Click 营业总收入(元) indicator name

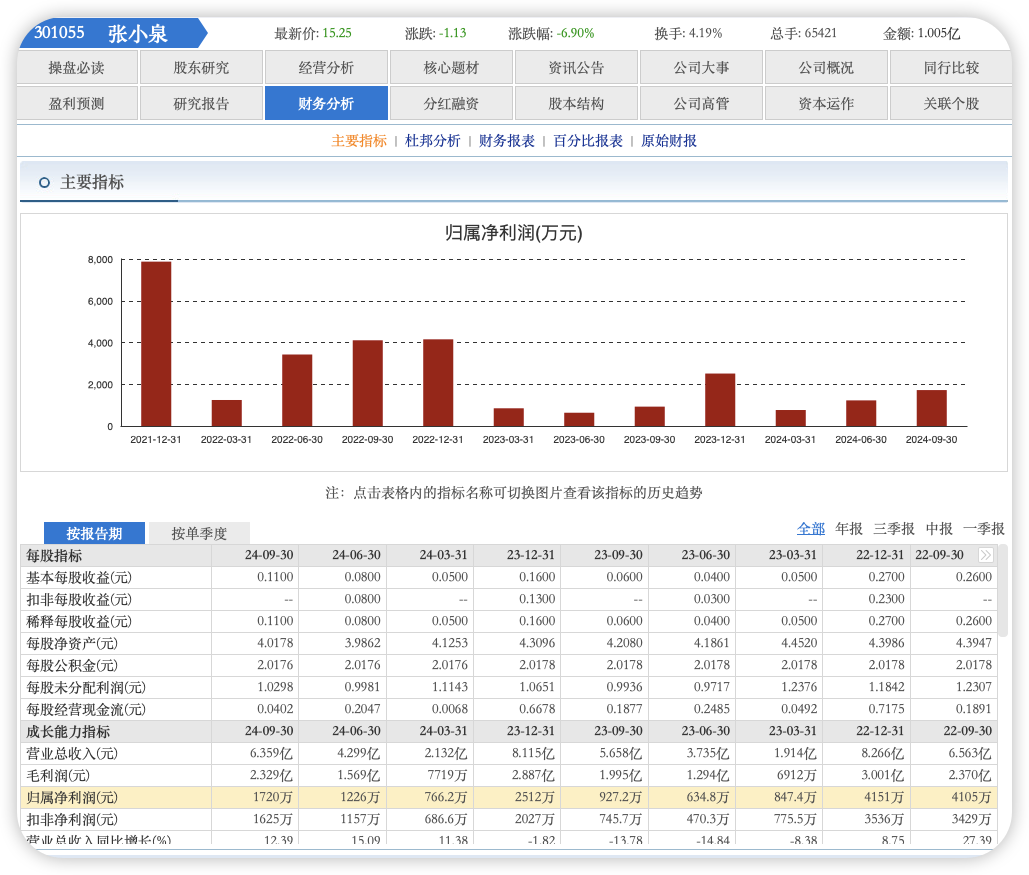pos(72,753)
